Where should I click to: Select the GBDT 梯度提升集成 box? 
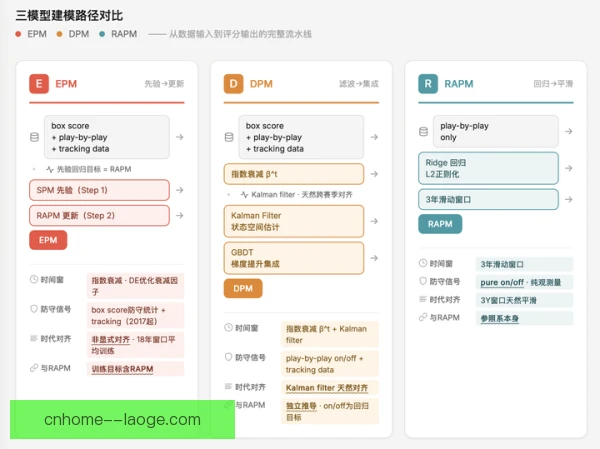coord(294,258)
